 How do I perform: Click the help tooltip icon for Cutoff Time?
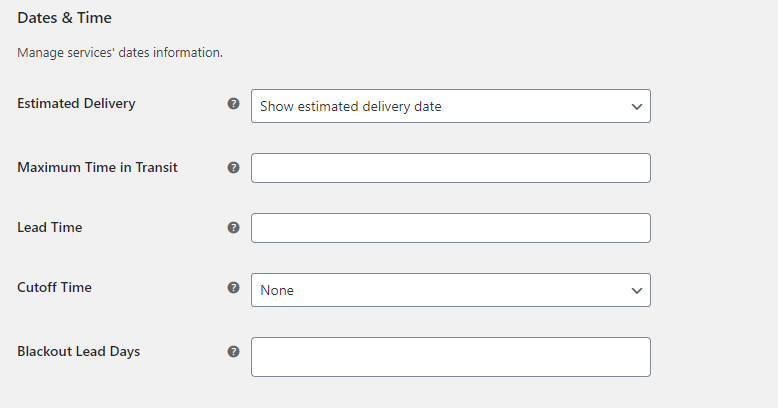point(233,288)
